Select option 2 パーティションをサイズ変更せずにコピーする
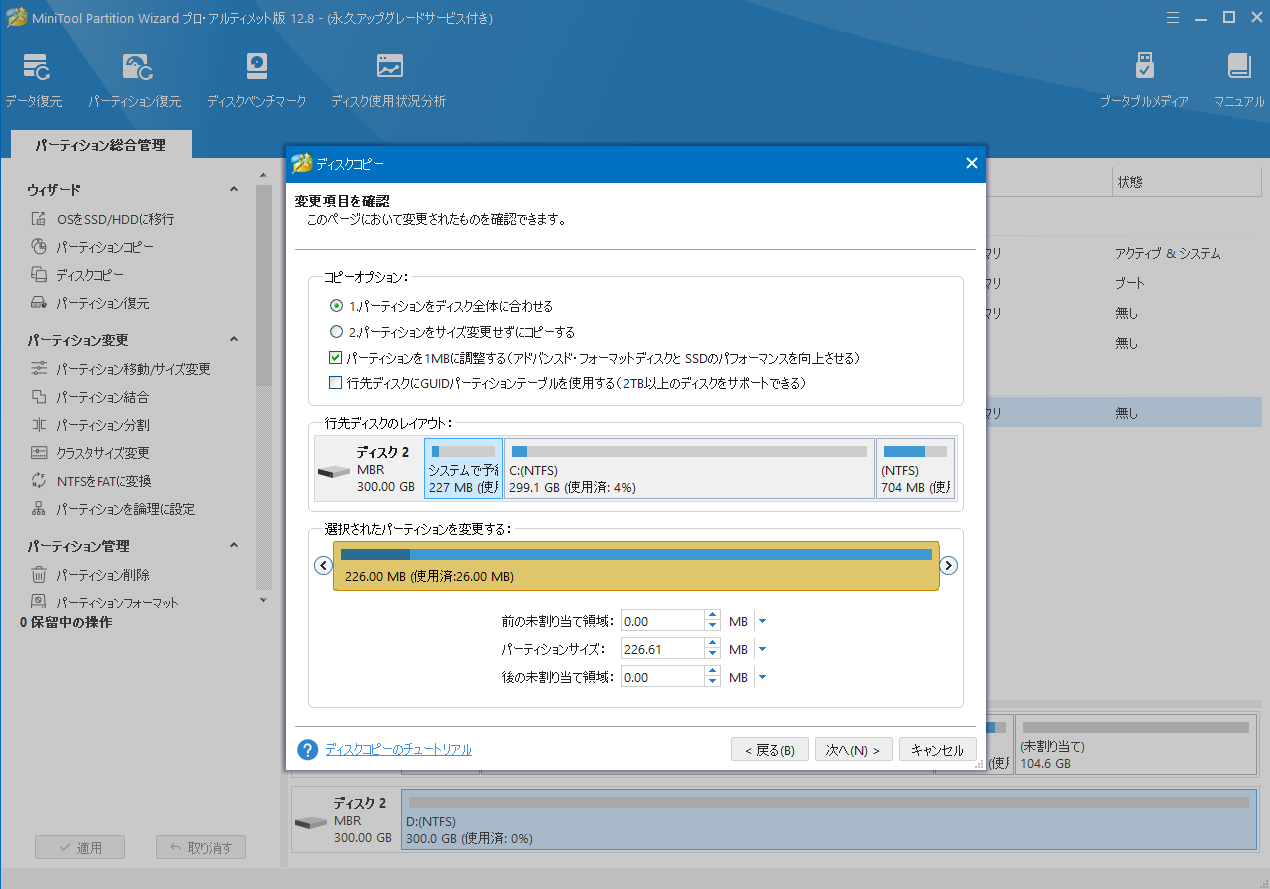The image size is (1270, 889). 336,332
